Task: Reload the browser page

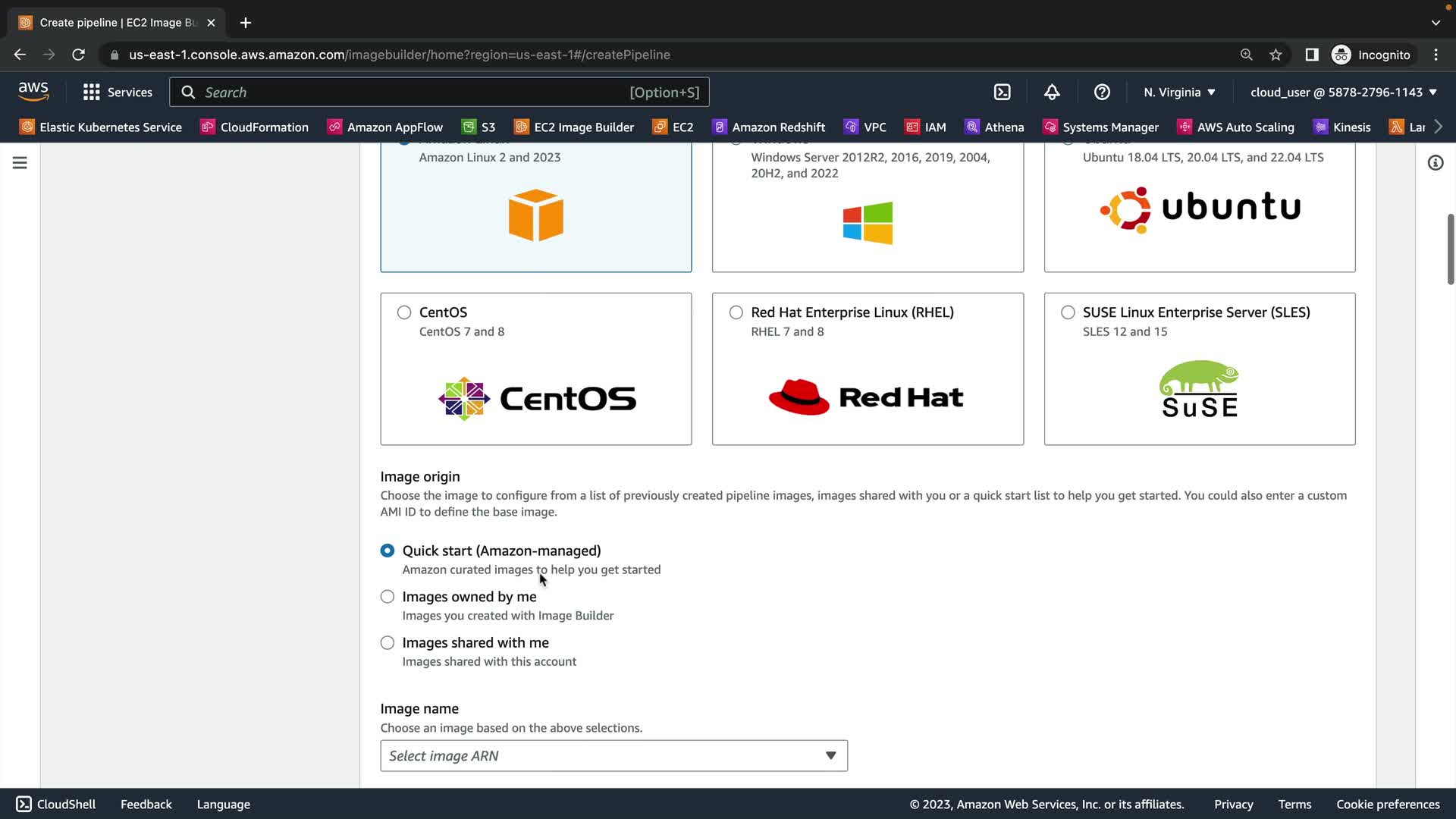Action: (78, 55)
